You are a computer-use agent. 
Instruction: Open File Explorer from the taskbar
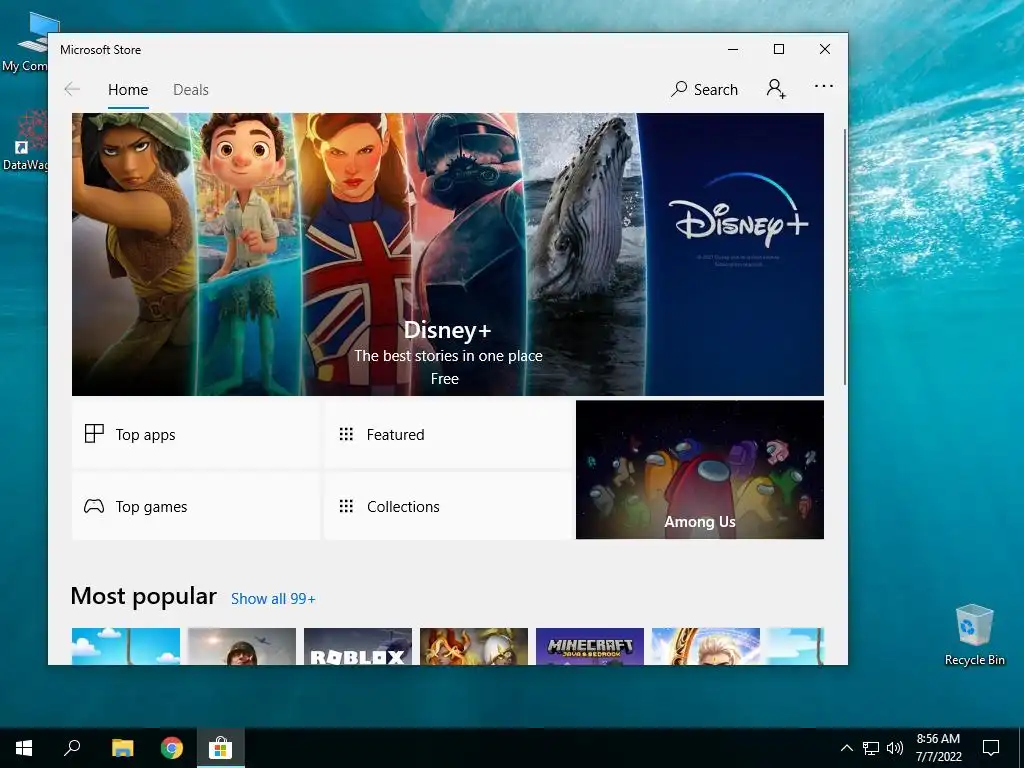coord(122,748)
